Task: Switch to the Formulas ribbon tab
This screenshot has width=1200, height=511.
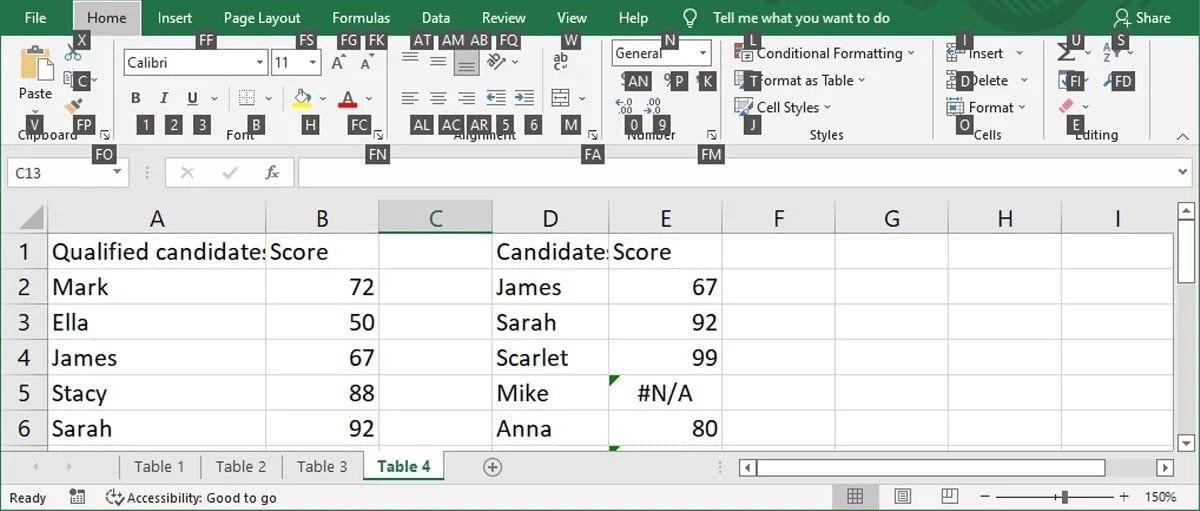Action: 361,18
